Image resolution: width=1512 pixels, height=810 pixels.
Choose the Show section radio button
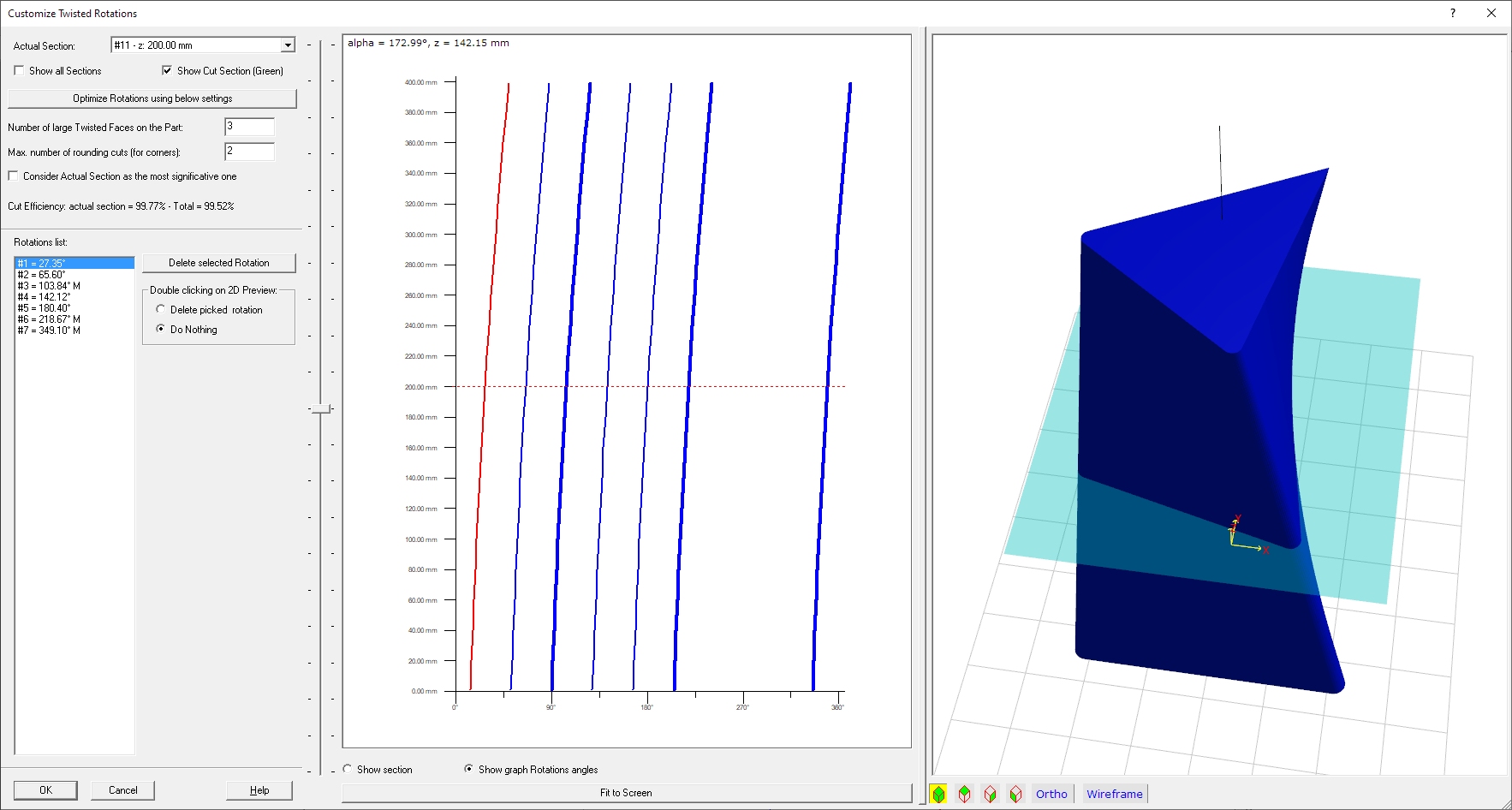point(348,770)
